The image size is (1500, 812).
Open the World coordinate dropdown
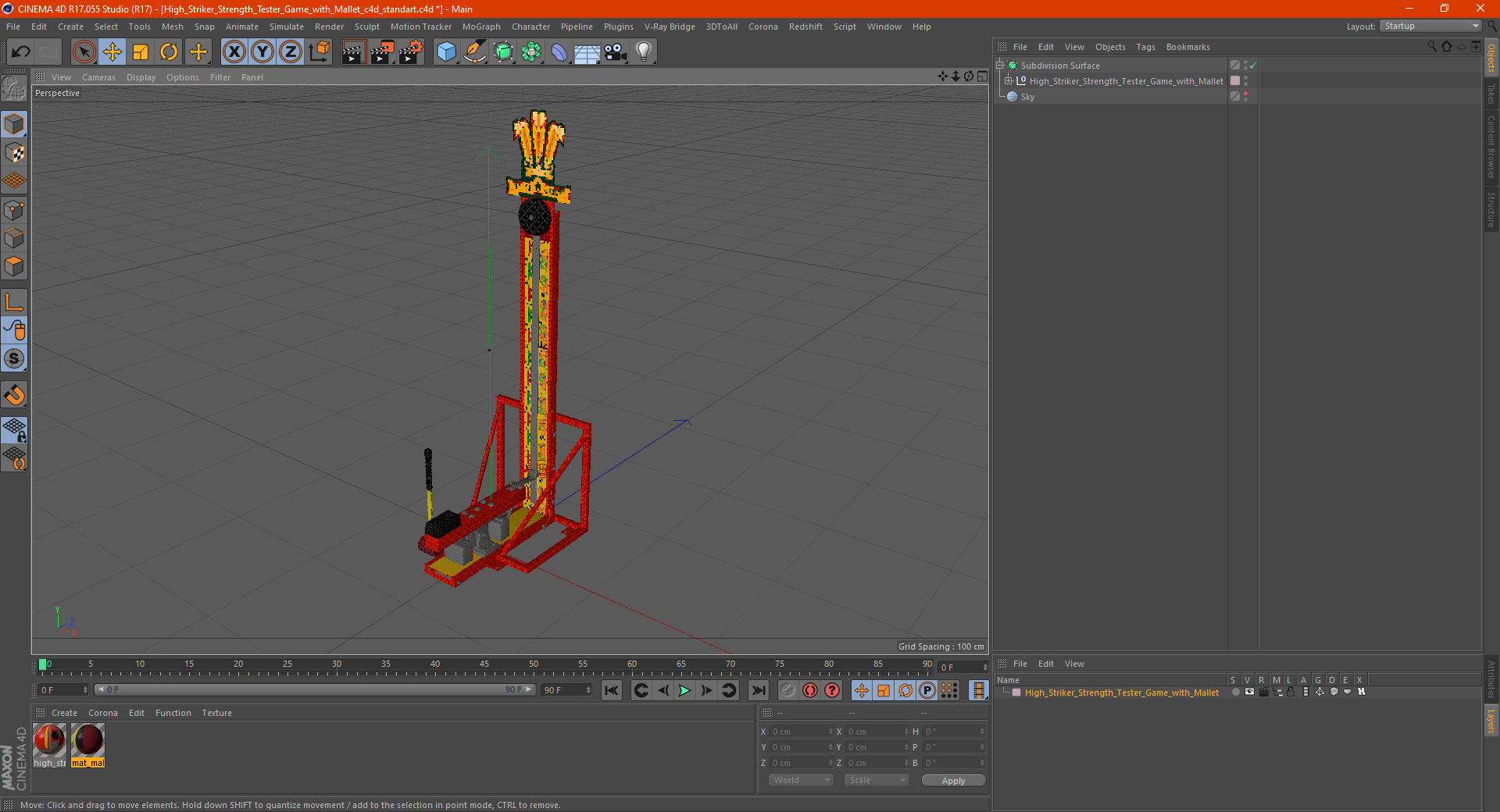click(801, 780)
